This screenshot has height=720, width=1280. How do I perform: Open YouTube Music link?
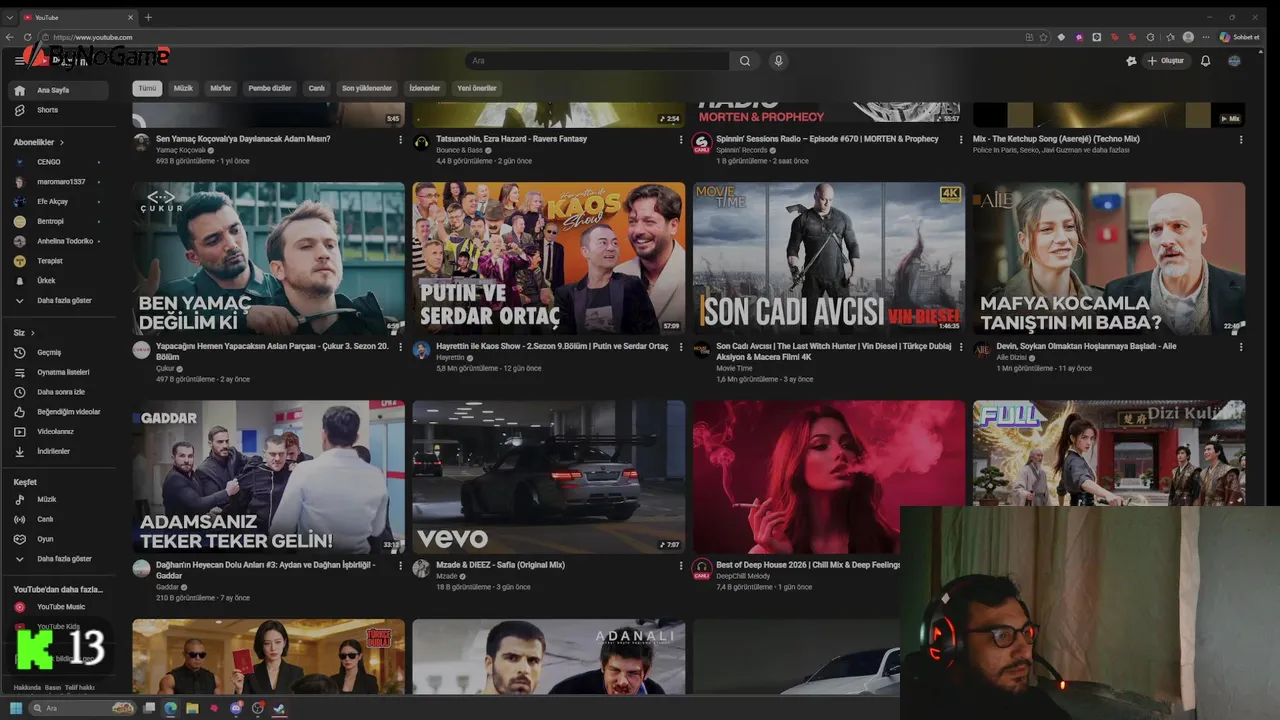[x=59, y=607]
